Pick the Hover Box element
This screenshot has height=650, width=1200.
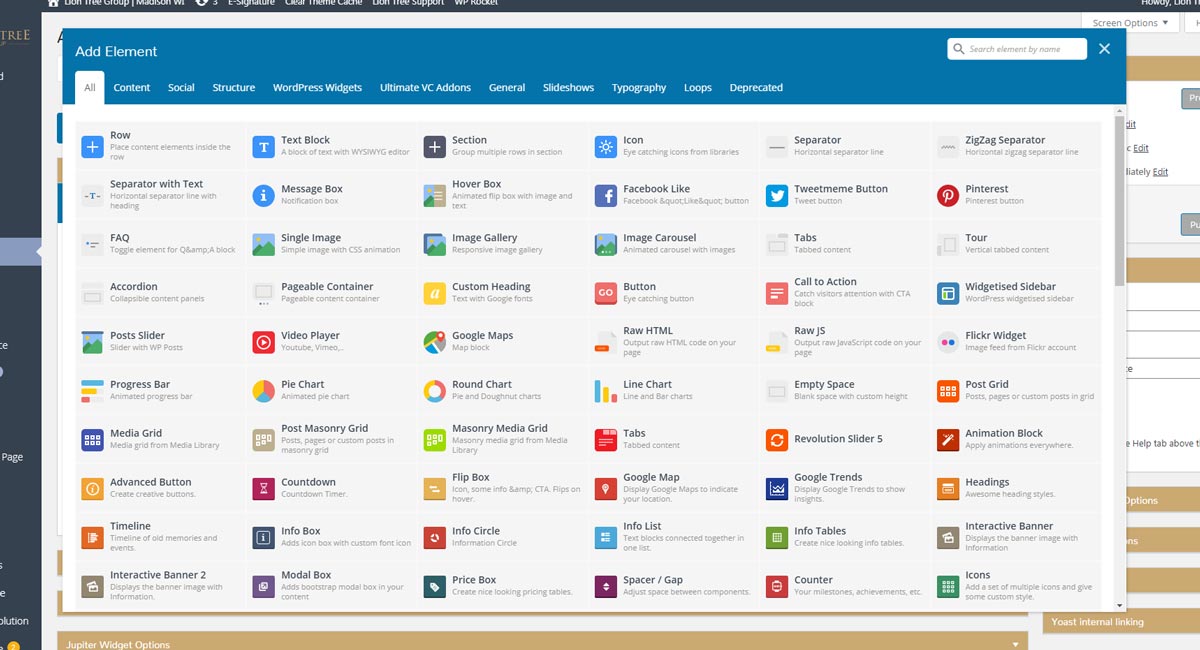click(x=501, y=195)
